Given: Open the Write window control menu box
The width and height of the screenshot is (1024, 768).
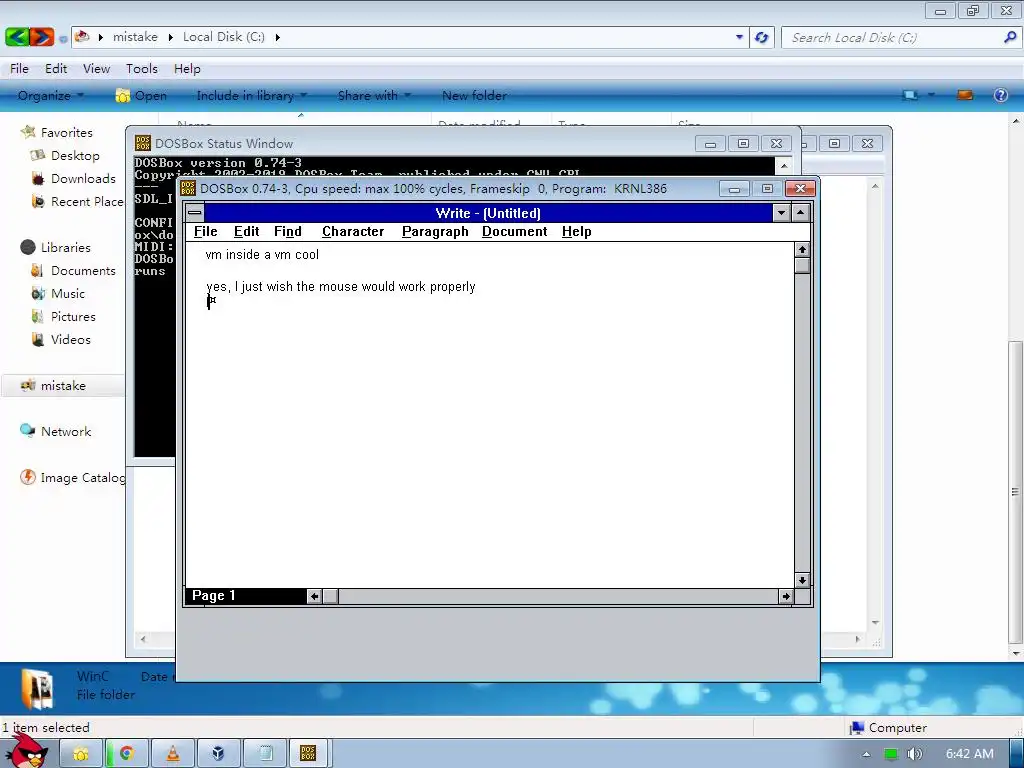Looking at the screenshot, I should click(195, 213).
